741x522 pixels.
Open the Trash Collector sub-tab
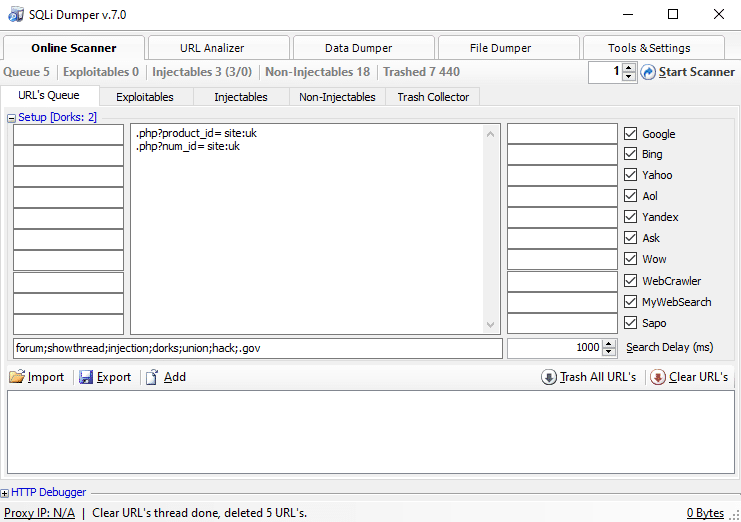pos(433,97)
